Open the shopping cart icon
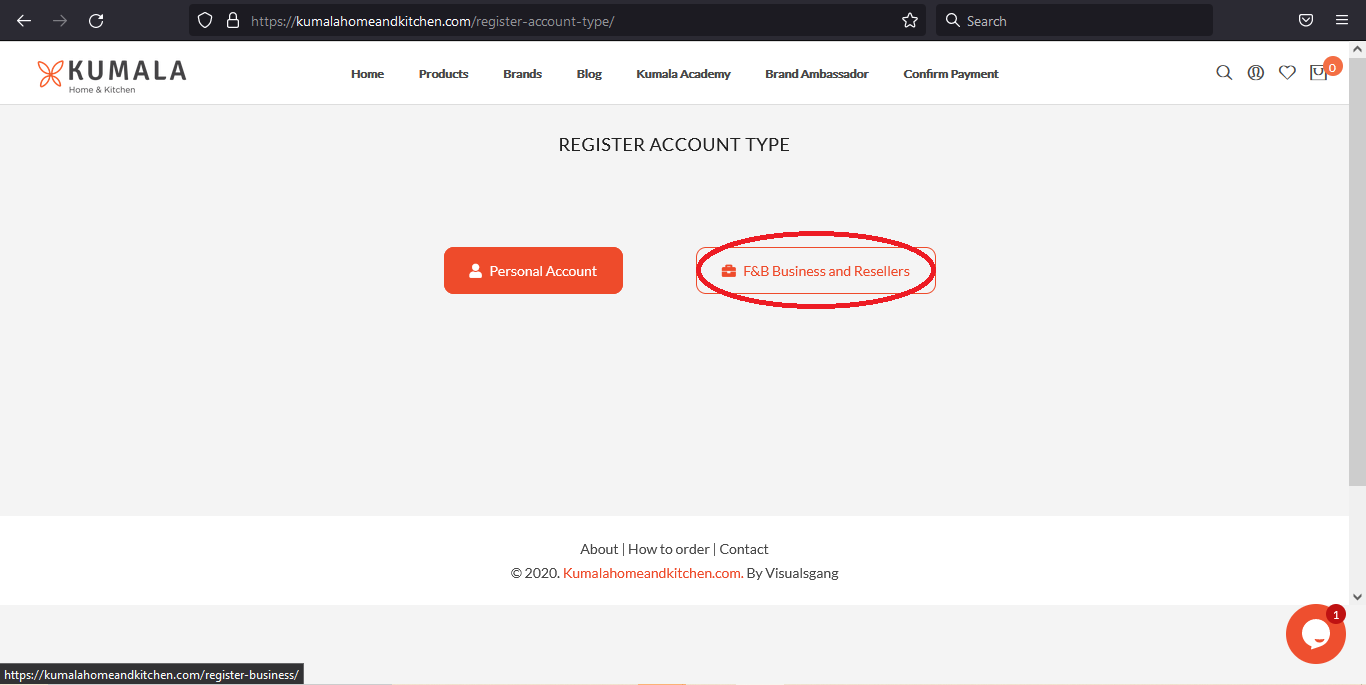1366x685 pixels. click(x=1319, y=73)
